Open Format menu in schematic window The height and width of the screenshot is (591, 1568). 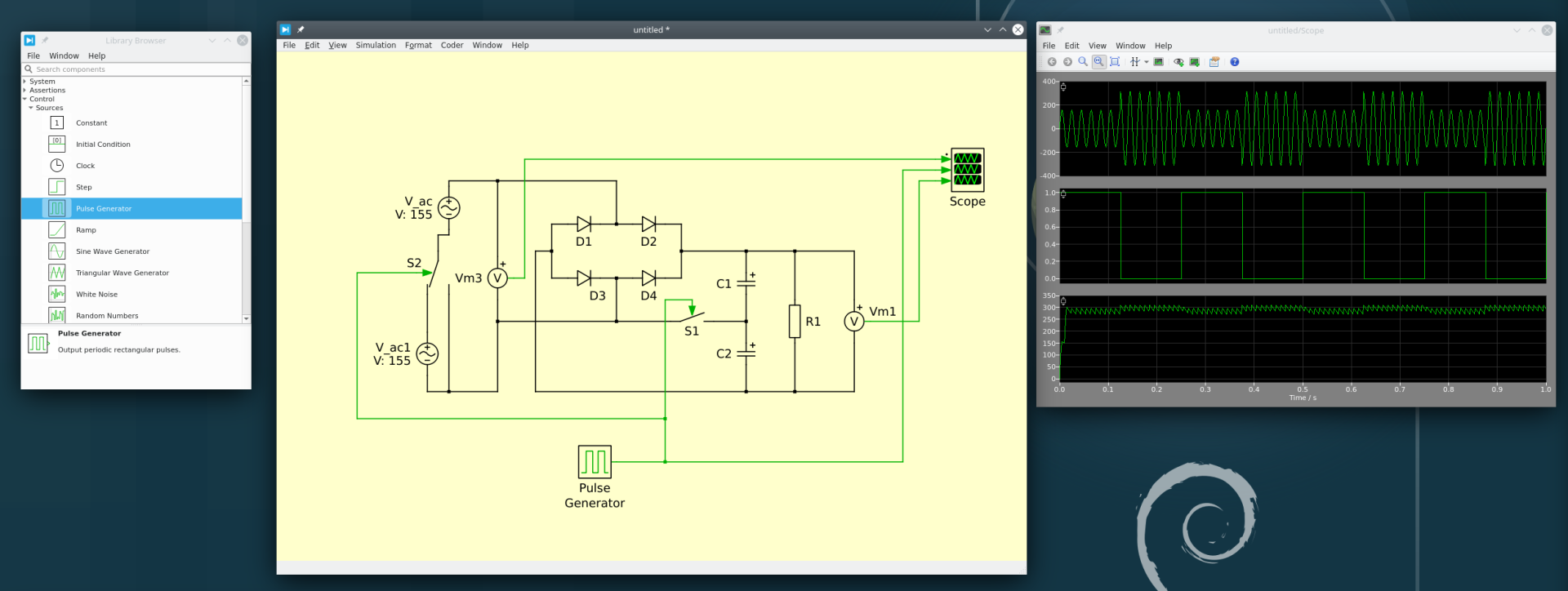point(418,45)
